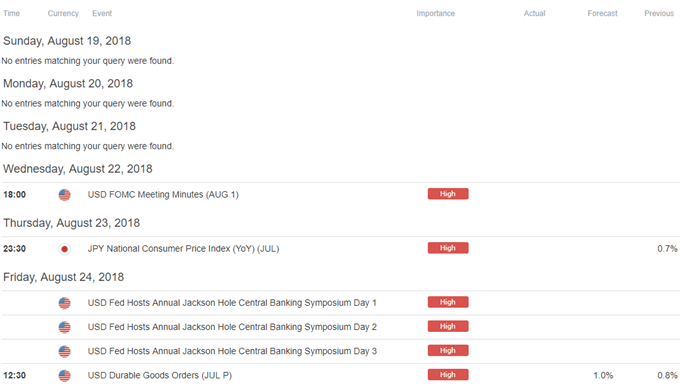The height and width of the screenshot is (389, 680).
Task: Select the Wednesday, August 22, 2018 heading
Action: point(78,169)
